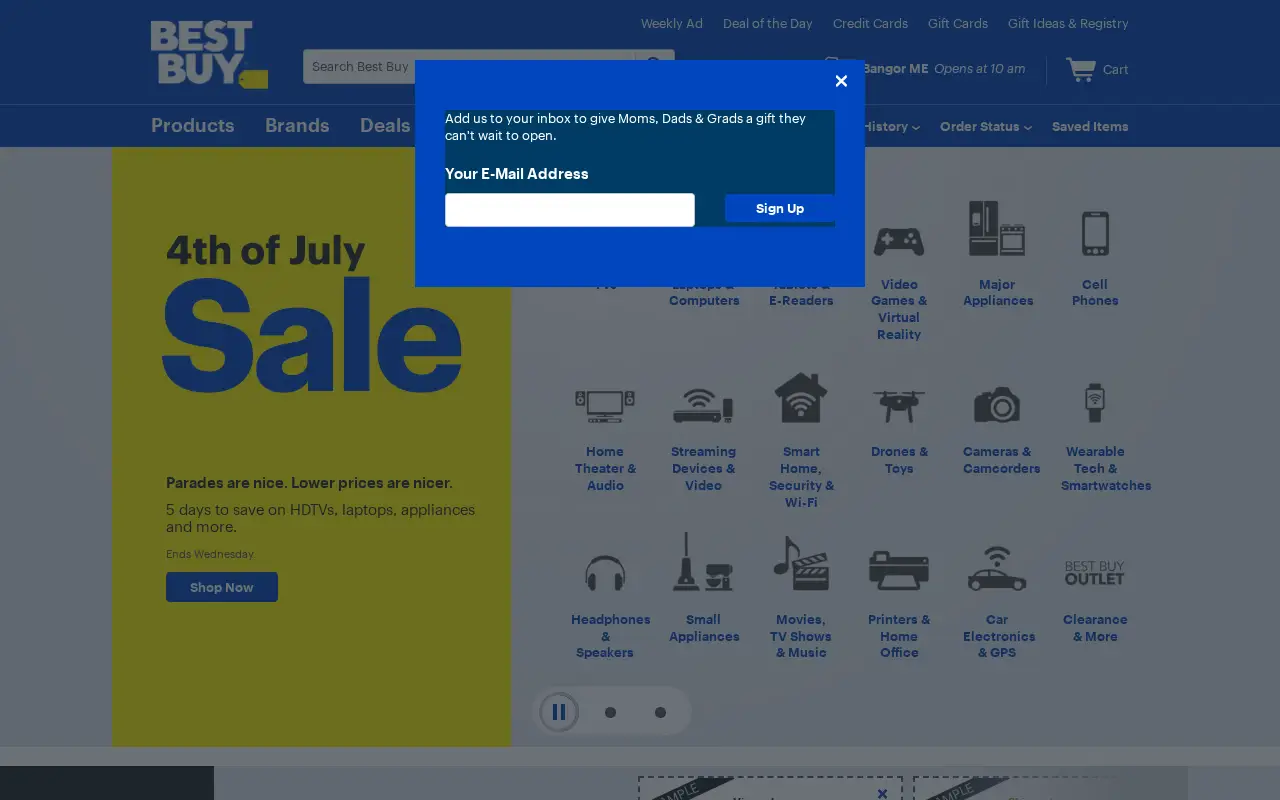Open the Headphones & Speakers icon
Viewport: 1280px width, 800px height.
pos(605,574)
